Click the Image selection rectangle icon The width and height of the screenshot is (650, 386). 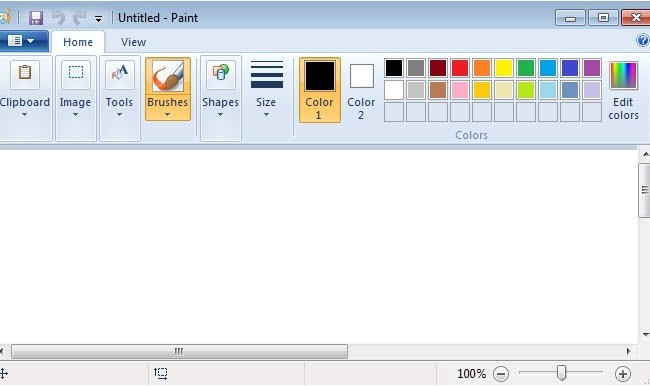[x=76, y=74]
